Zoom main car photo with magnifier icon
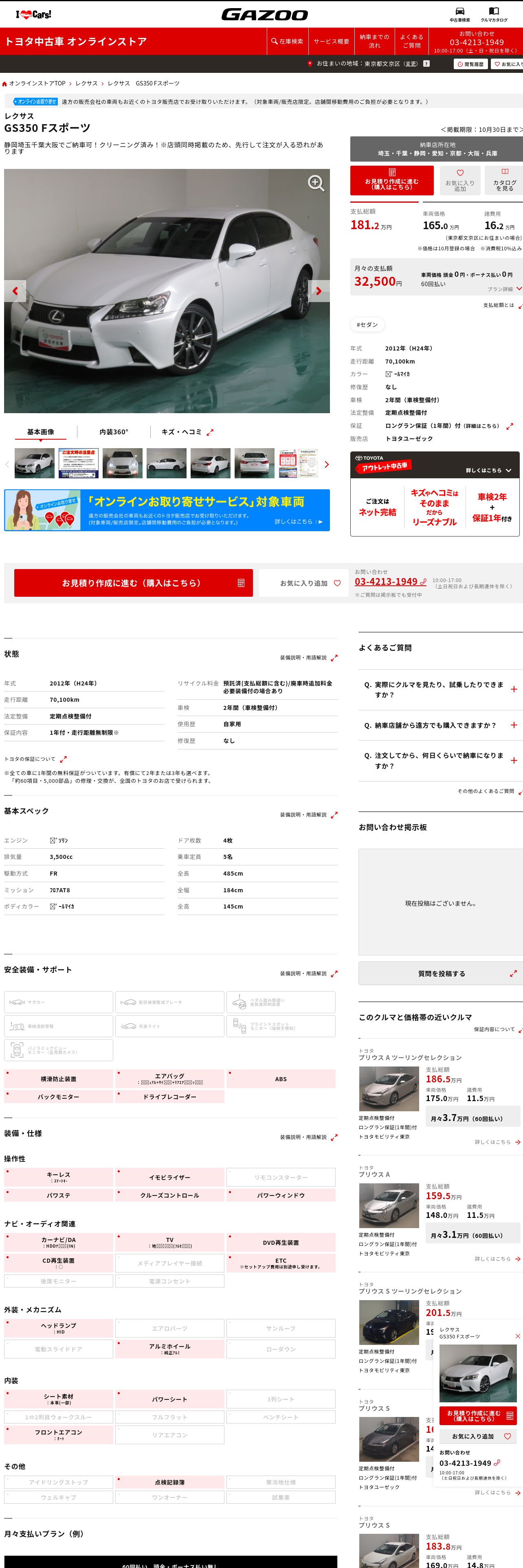Screen dimensions: 523x1568 (315, 183)
